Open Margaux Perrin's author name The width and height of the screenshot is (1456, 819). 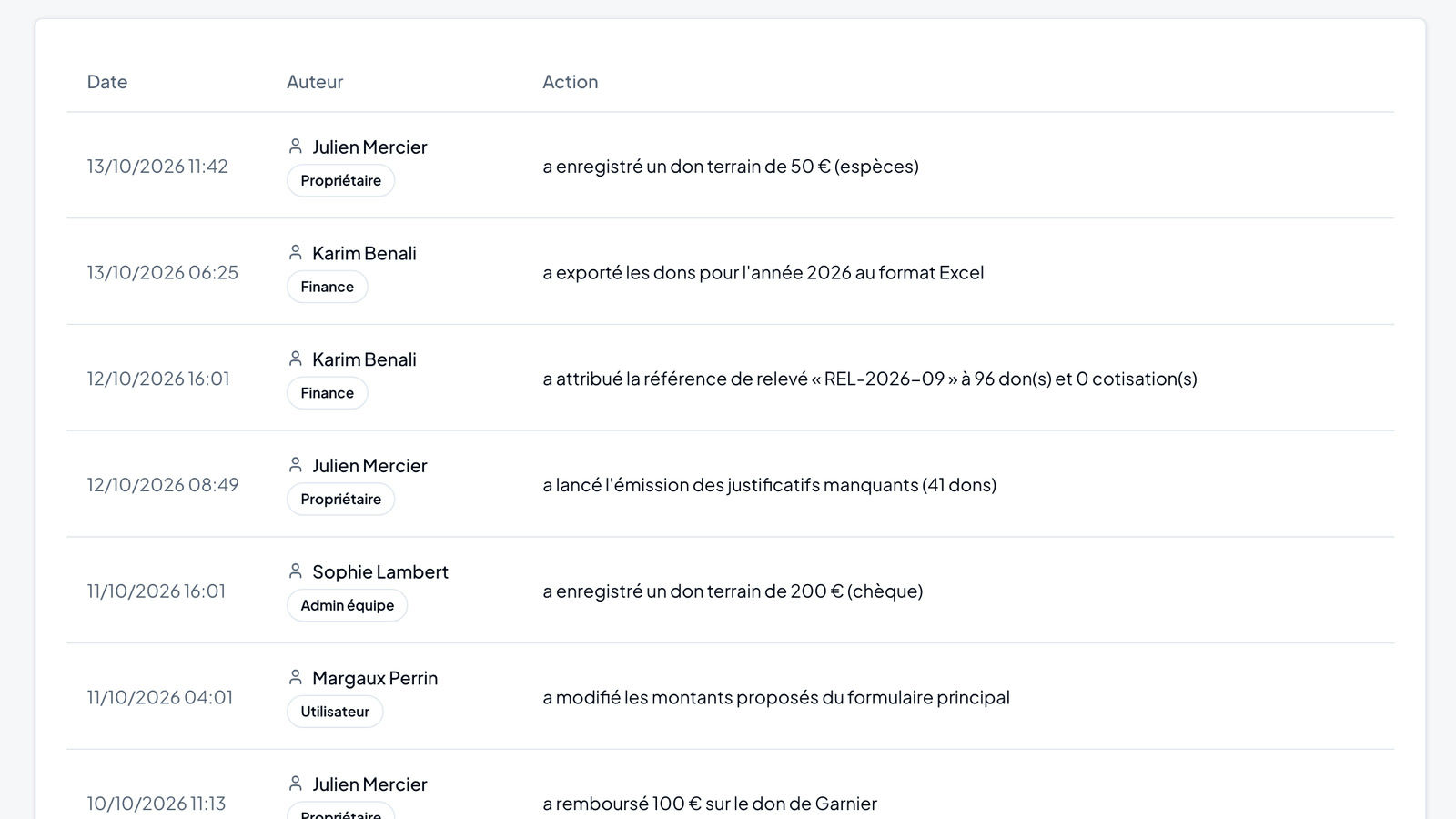pos(375,678)
